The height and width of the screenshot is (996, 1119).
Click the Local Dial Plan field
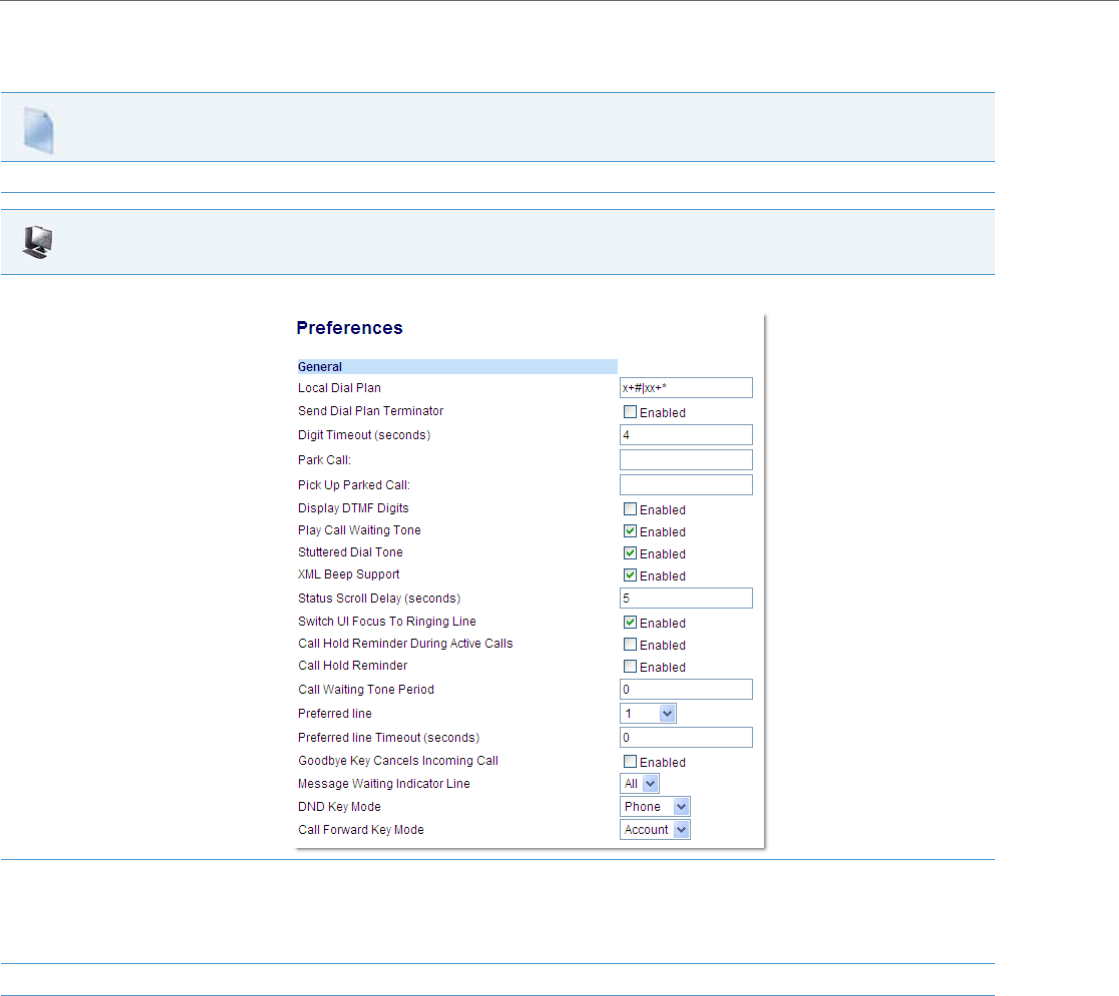tap(686, 387)
